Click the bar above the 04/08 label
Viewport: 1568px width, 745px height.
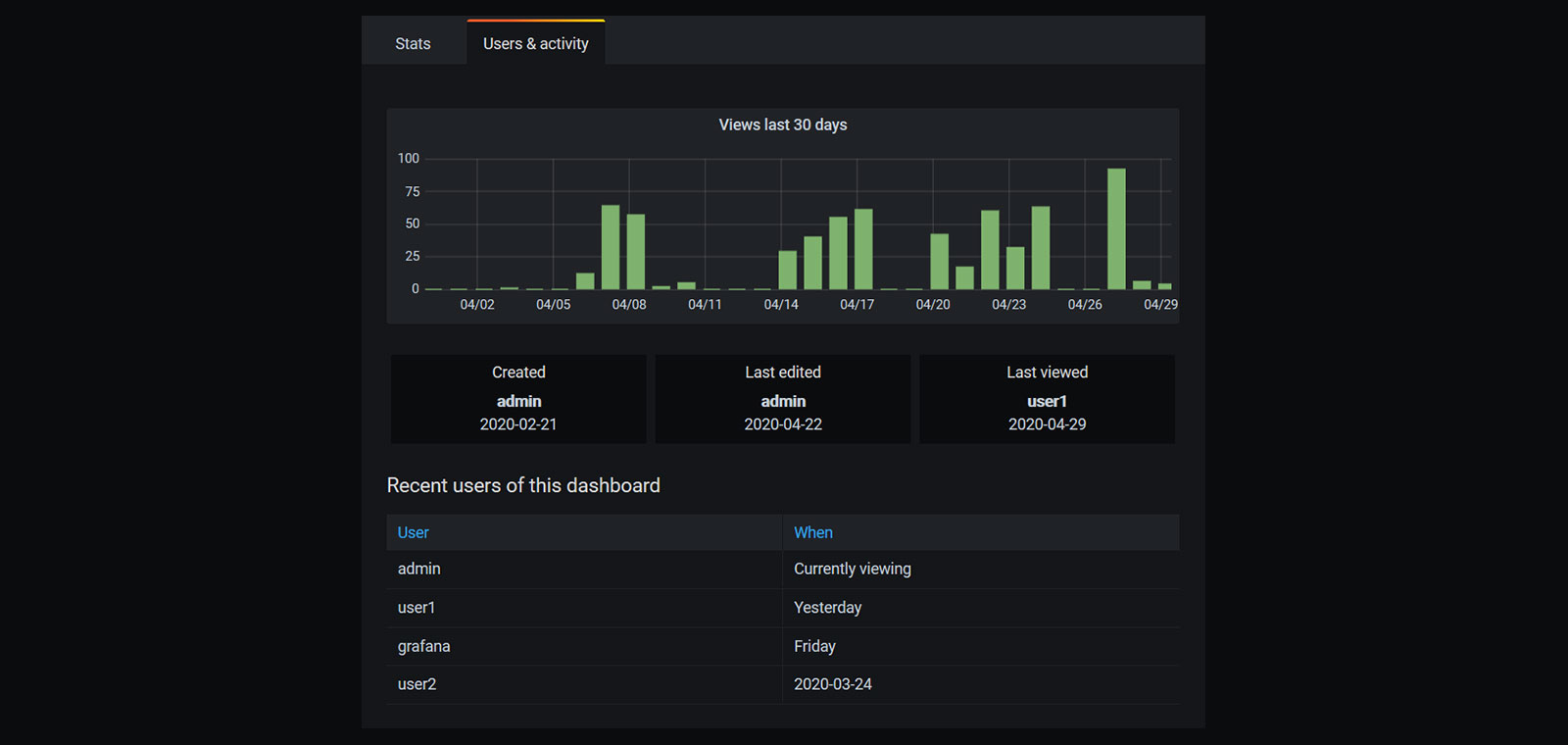pyautogui.click(x=635, y=252)
